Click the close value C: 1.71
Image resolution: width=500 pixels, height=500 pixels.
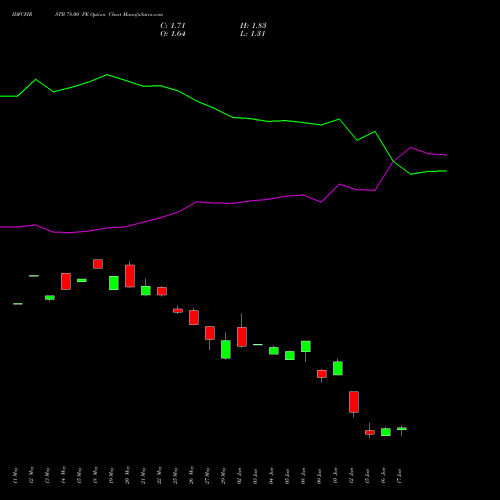coord(173,26)
